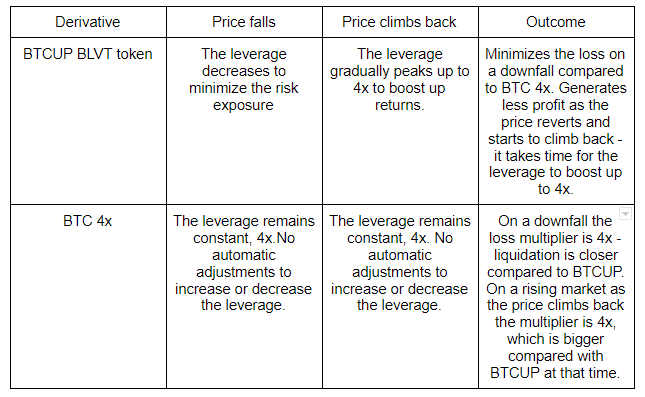645x397 pixels.
Task: Select the Price falls header cell
Action: [x=244, y=22]
